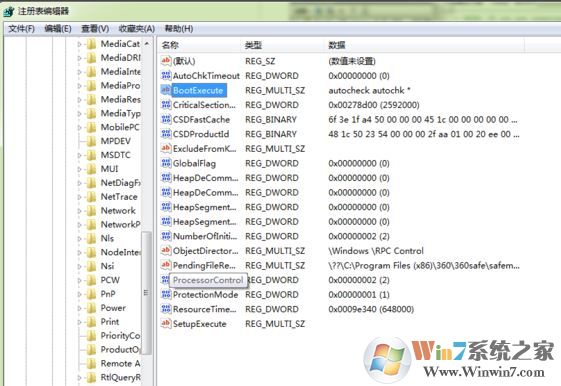Click the MPDEV folder icon

point(92,141)
